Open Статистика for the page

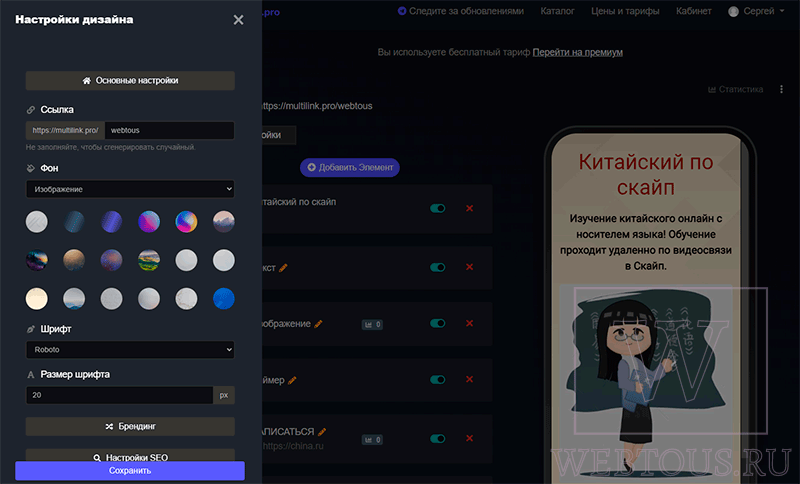pyautogui.click(x=735, y=89)
